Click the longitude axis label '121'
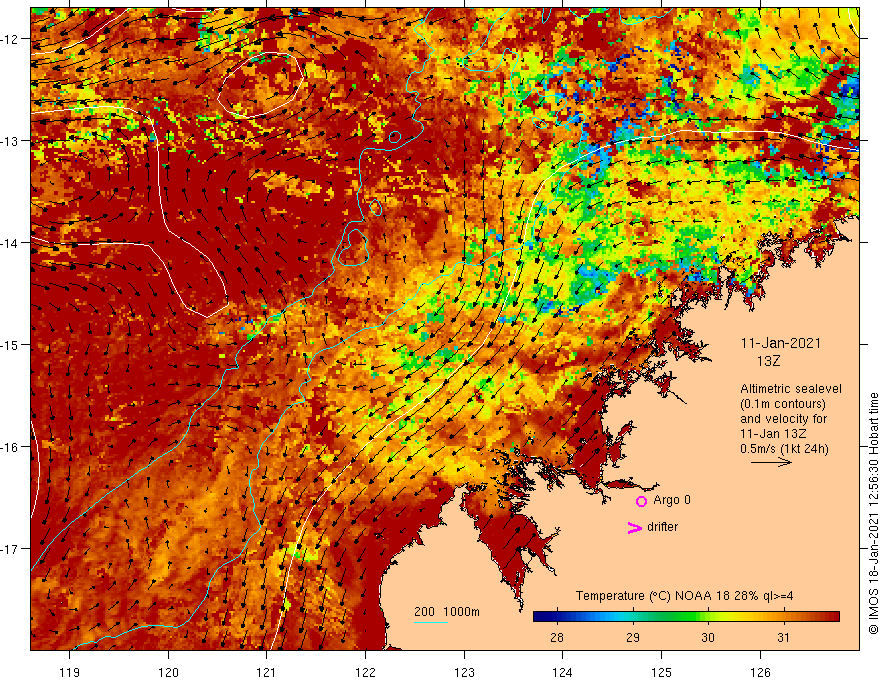Screen dimensions: 880x680 tap(267, 672)
